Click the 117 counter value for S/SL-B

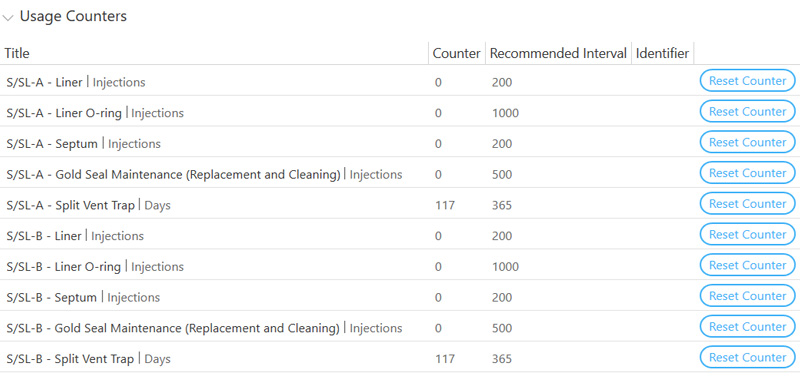[445, 359]
